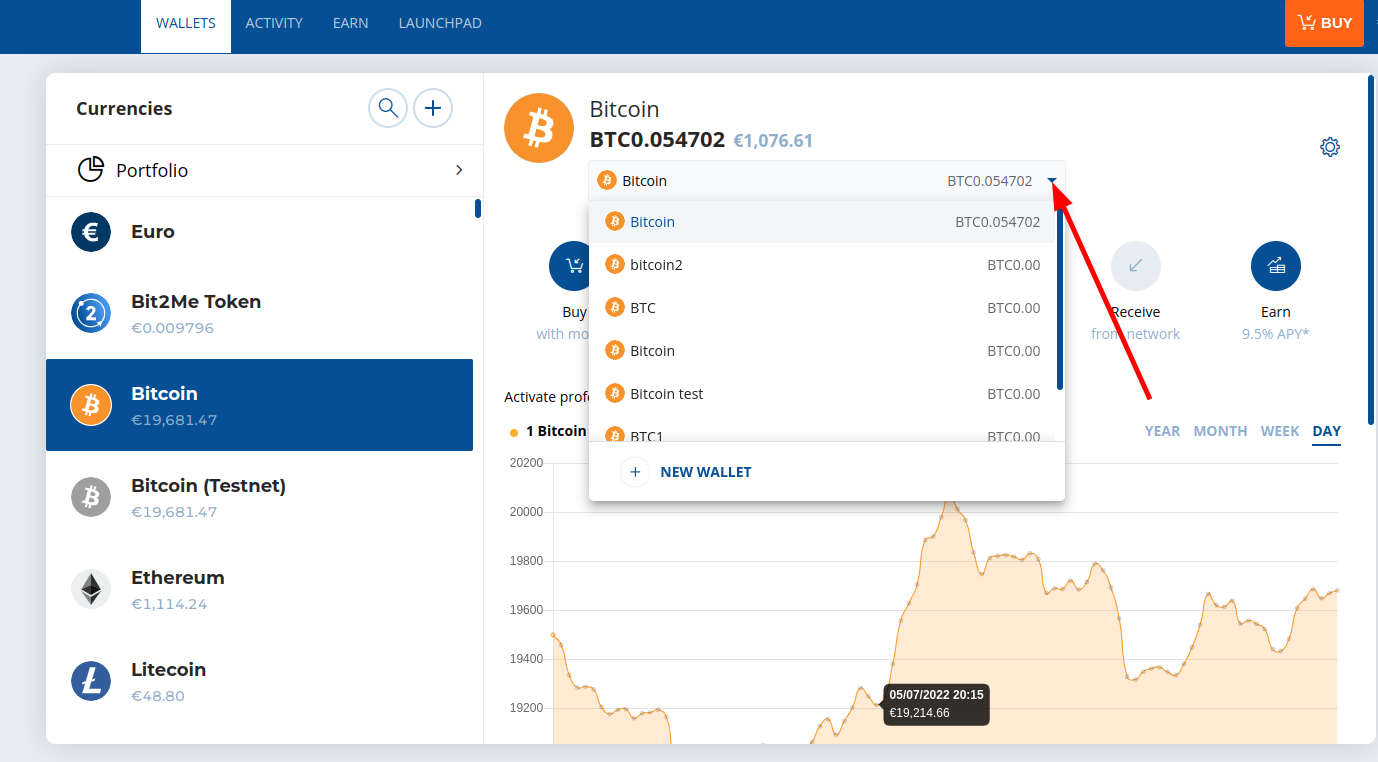
Task: Choose the bitcoin2 wallet option
Action: [823, 265]
